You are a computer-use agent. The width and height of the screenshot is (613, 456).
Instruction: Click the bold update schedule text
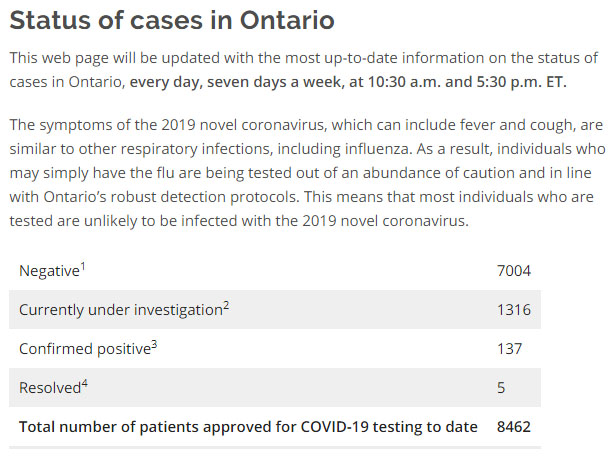(x=349, y=81)
